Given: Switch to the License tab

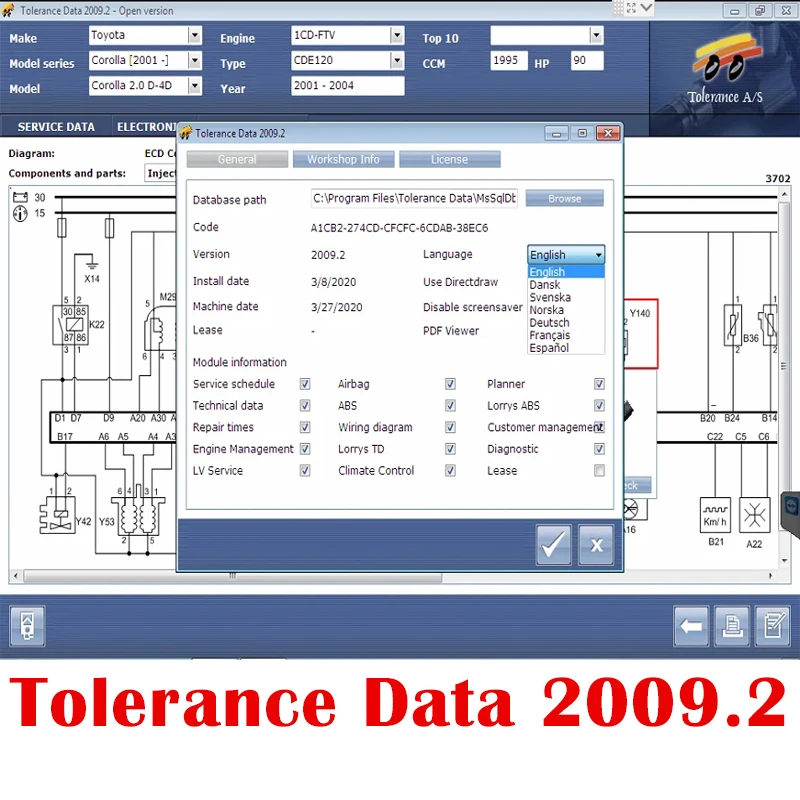Looking at the screenshot, I should [449, 159].
